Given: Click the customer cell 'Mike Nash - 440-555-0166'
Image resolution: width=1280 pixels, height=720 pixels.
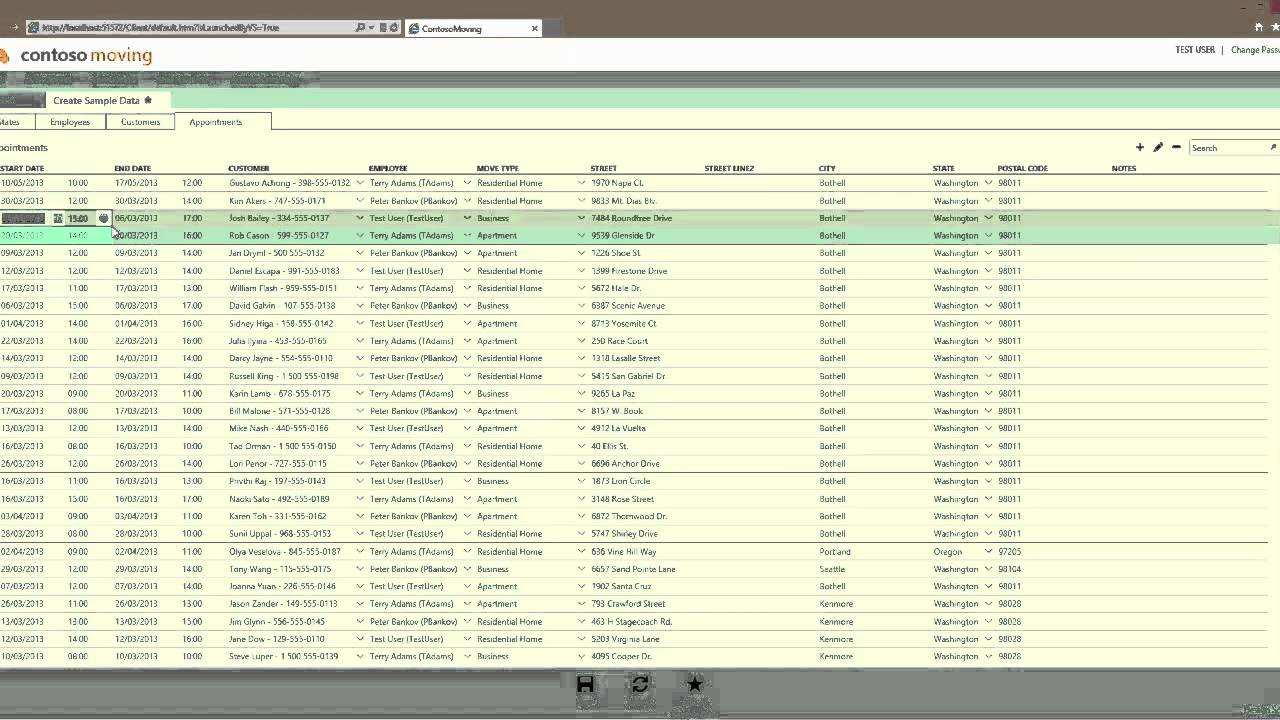Looking at the screenshot, I should pyautogui.click(x=279, y=428).
